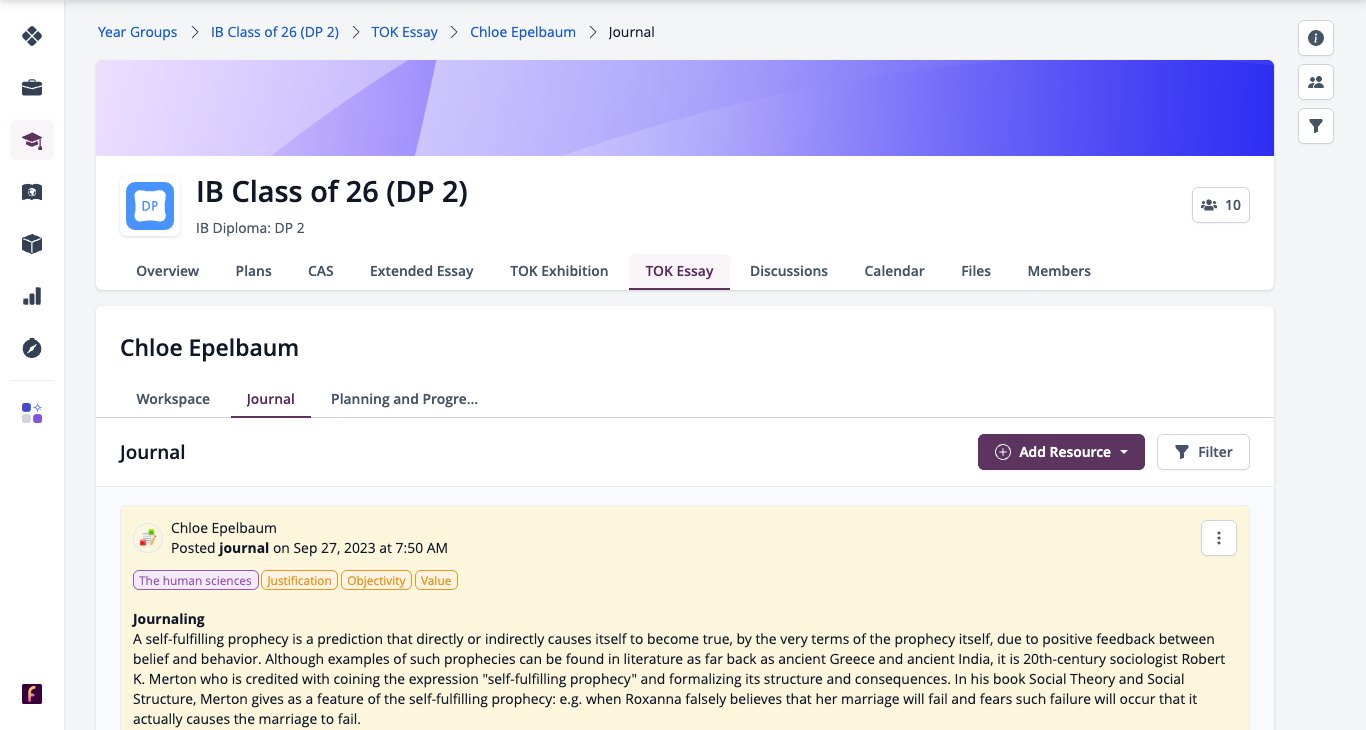The height and width of the screenshot is (730, 1366).
Task: Open the book reader sidebar icon
Action: tap(32, 192)
